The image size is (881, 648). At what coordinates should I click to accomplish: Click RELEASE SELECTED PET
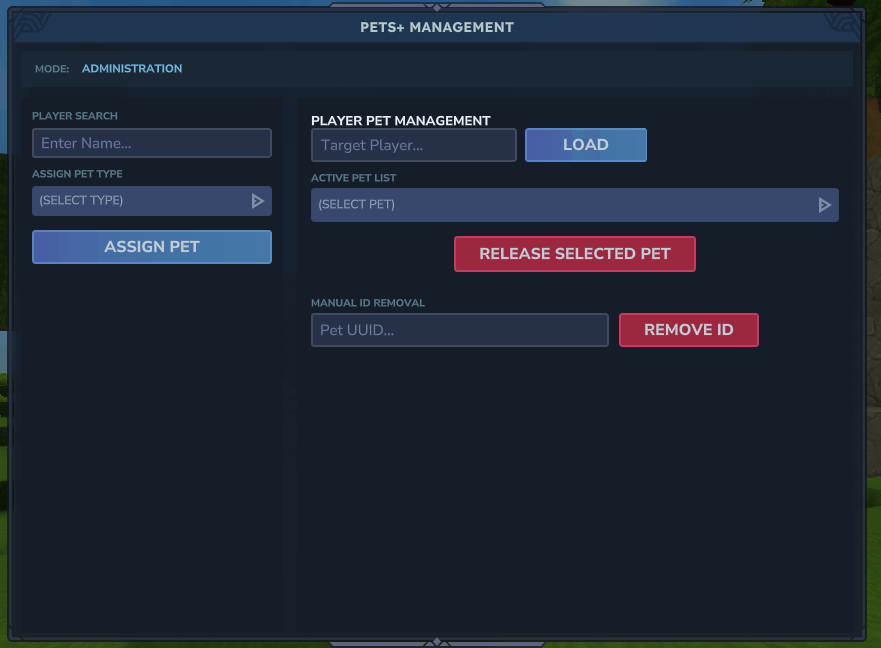click(x=574, y=253)
